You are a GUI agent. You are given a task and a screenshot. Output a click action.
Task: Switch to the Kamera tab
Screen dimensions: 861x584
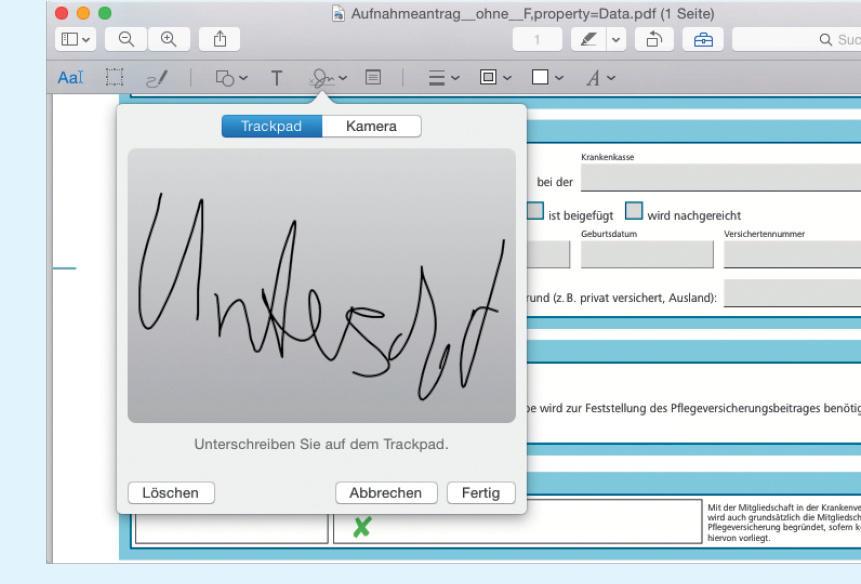coord(371,126)
